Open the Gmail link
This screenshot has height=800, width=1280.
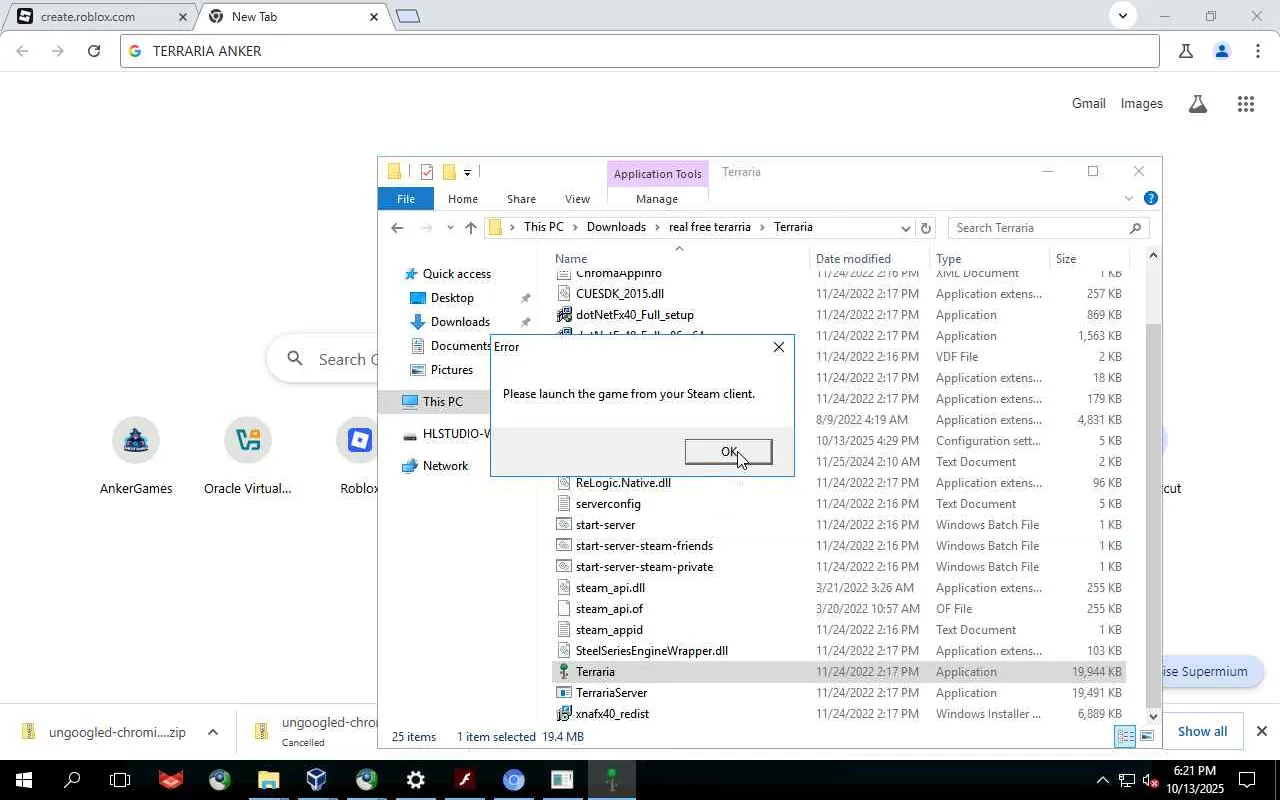(x=1088, y=104)
